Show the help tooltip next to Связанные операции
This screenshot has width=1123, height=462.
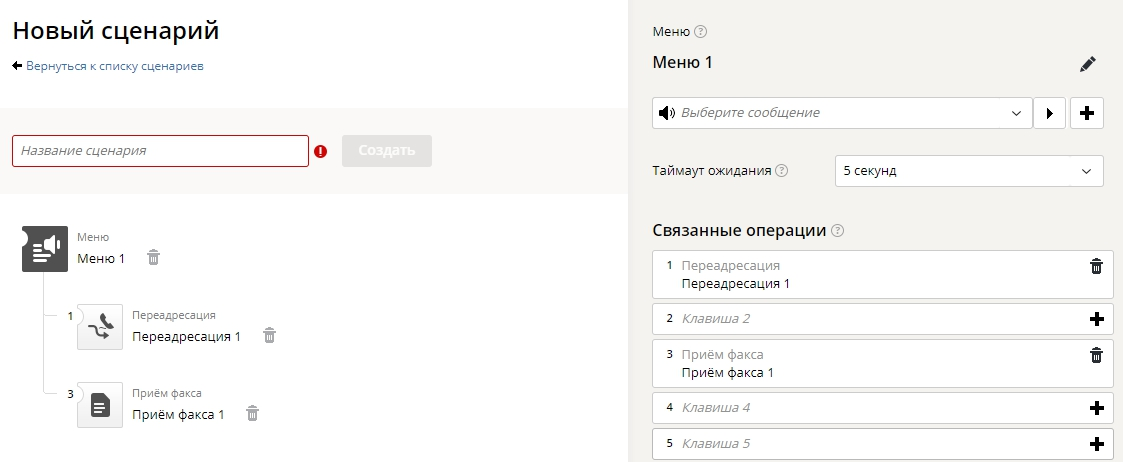[837, 231]
